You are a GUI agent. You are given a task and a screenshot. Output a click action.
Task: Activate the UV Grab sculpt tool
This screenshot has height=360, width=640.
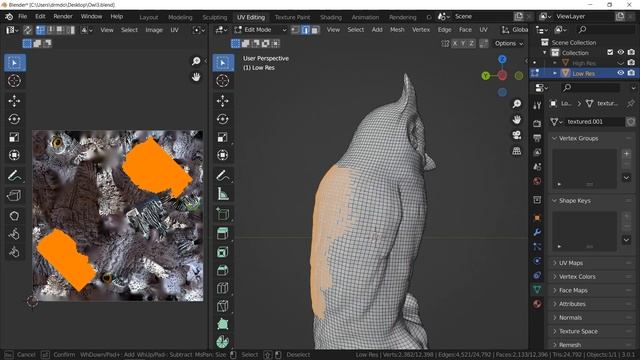15,216
